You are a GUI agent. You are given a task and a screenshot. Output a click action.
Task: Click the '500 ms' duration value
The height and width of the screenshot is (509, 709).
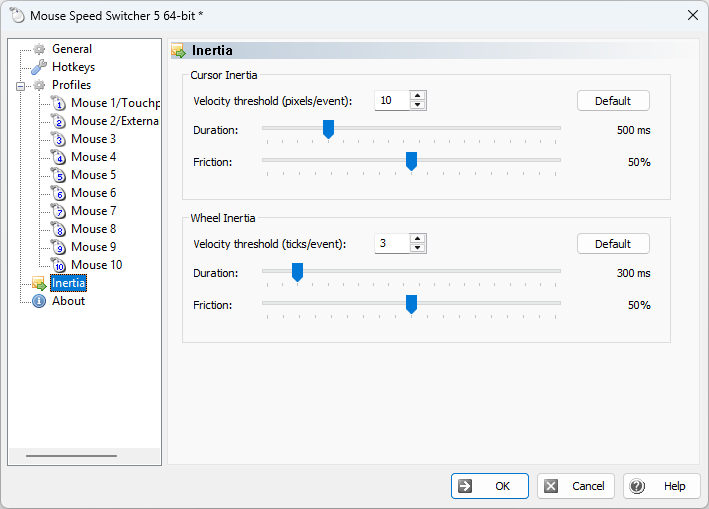[x=633, y=130]
